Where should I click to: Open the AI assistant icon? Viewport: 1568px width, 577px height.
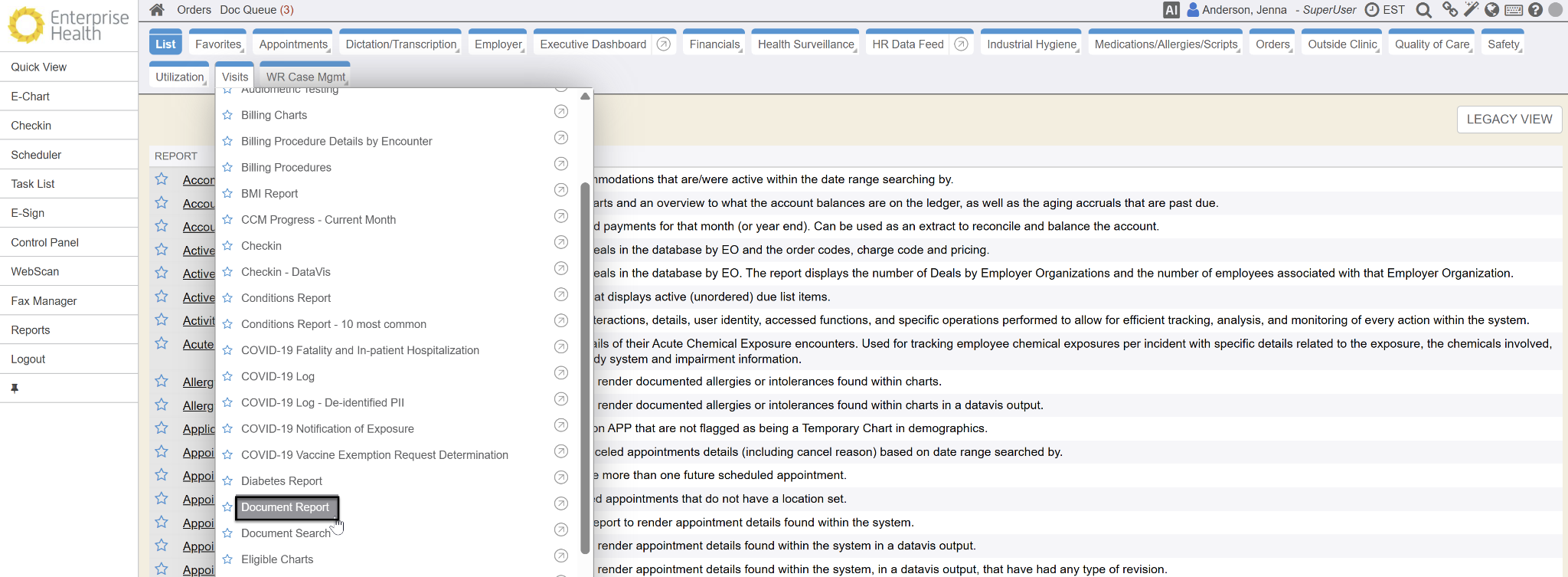pyautogui.click(x=1171, y=10)
